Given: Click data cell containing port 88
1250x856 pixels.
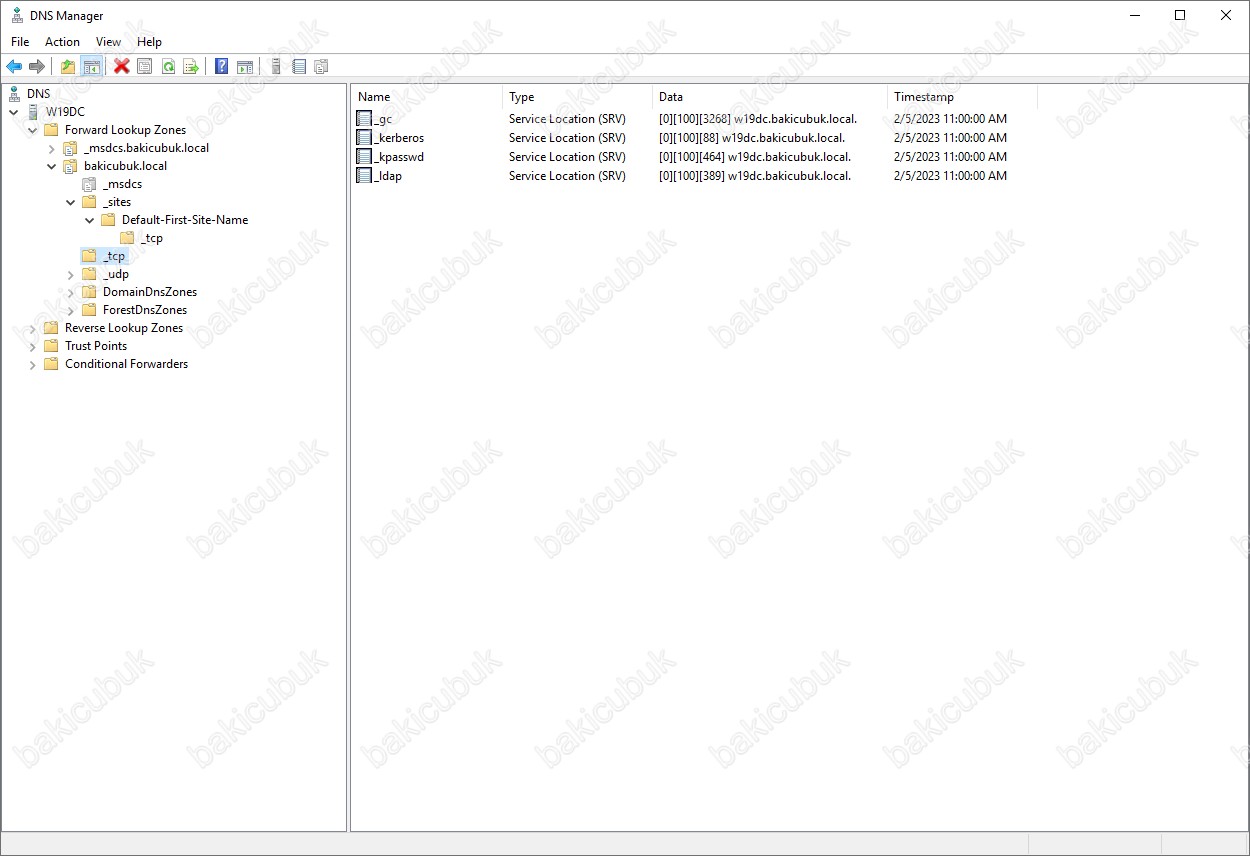Looking at the screenshot, I should coord(752,138).
